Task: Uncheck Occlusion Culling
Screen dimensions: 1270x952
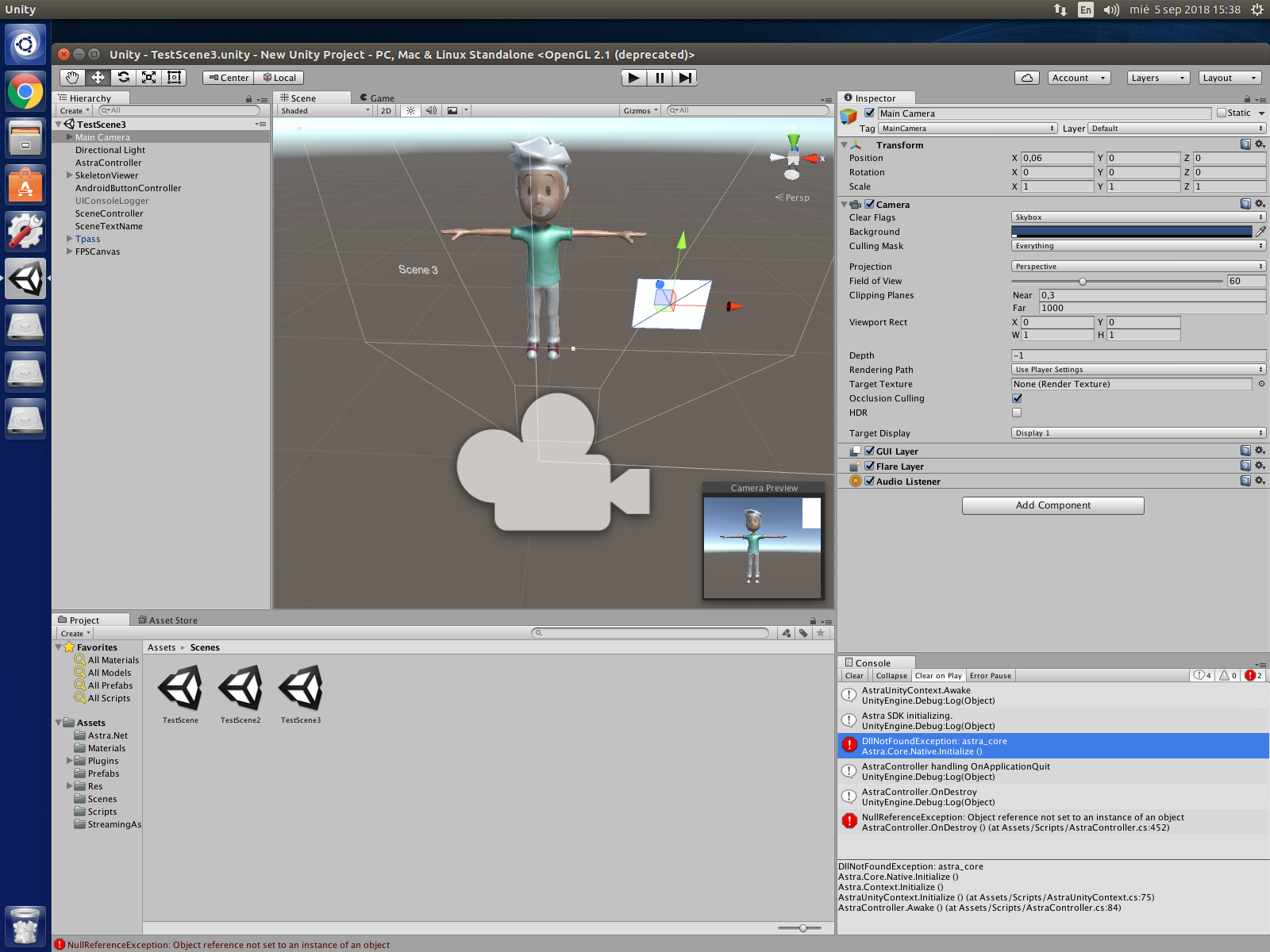Action: pos(1017,398)
